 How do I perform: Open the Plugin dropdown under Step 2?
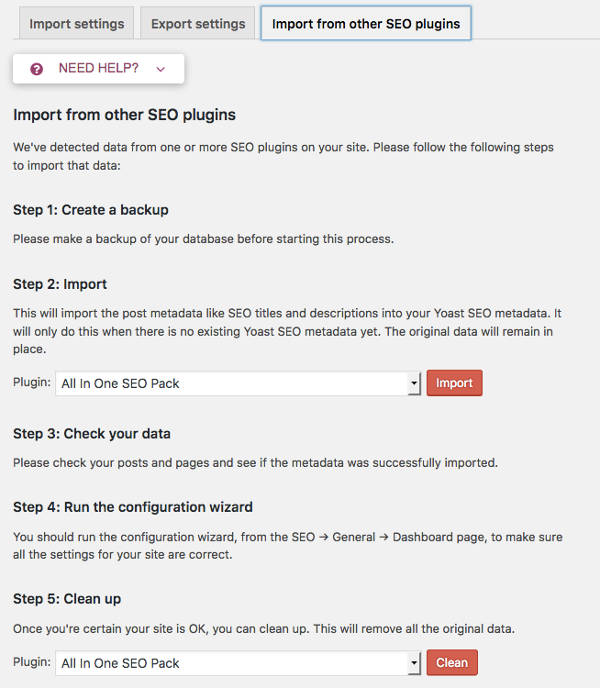(238, 383)
